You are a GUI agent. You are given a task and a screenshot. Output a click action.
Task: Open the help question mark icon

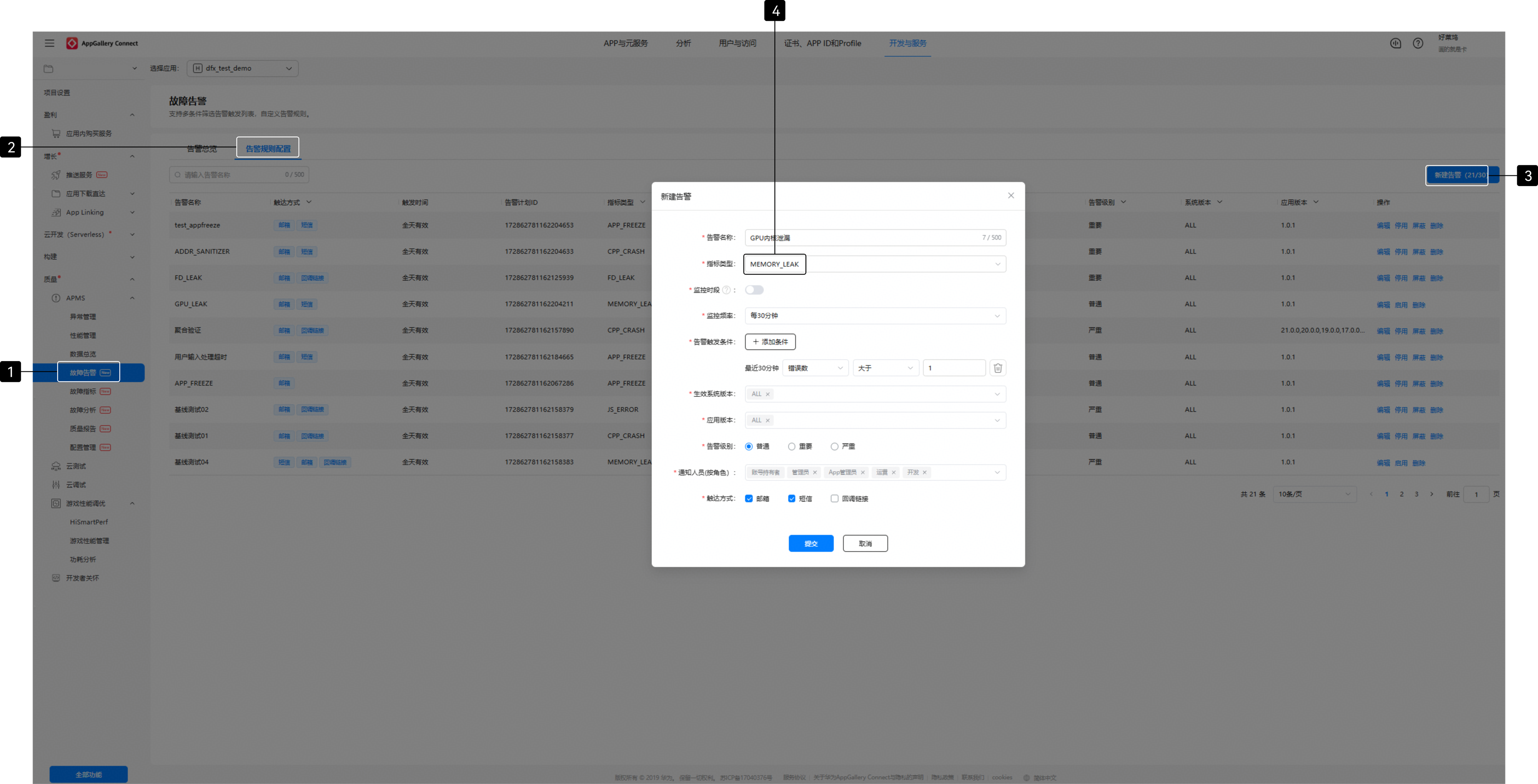click(1418, 43)
